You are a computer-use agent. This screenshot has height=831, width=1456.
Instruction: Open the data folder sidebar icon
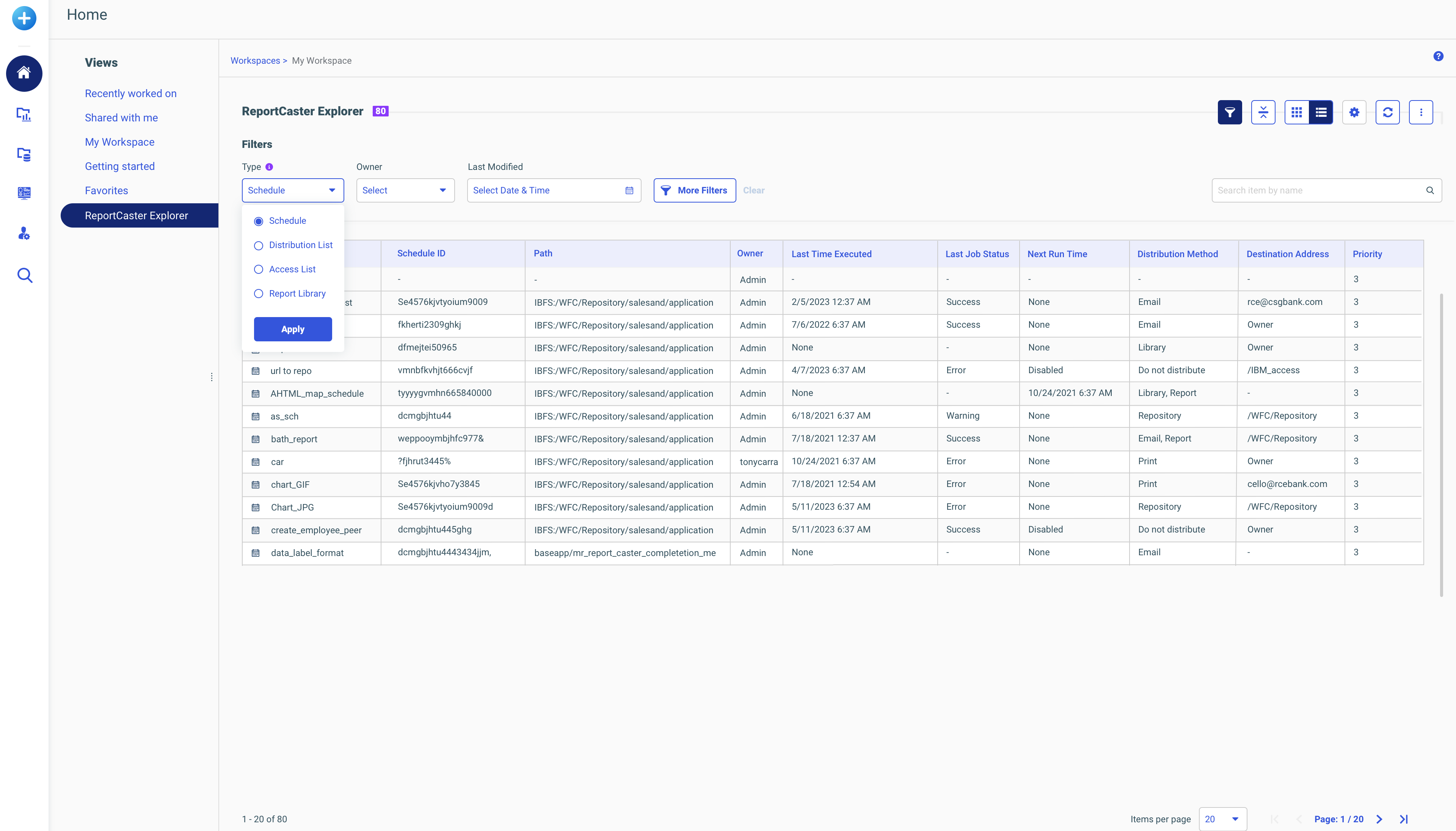point(24,154)
